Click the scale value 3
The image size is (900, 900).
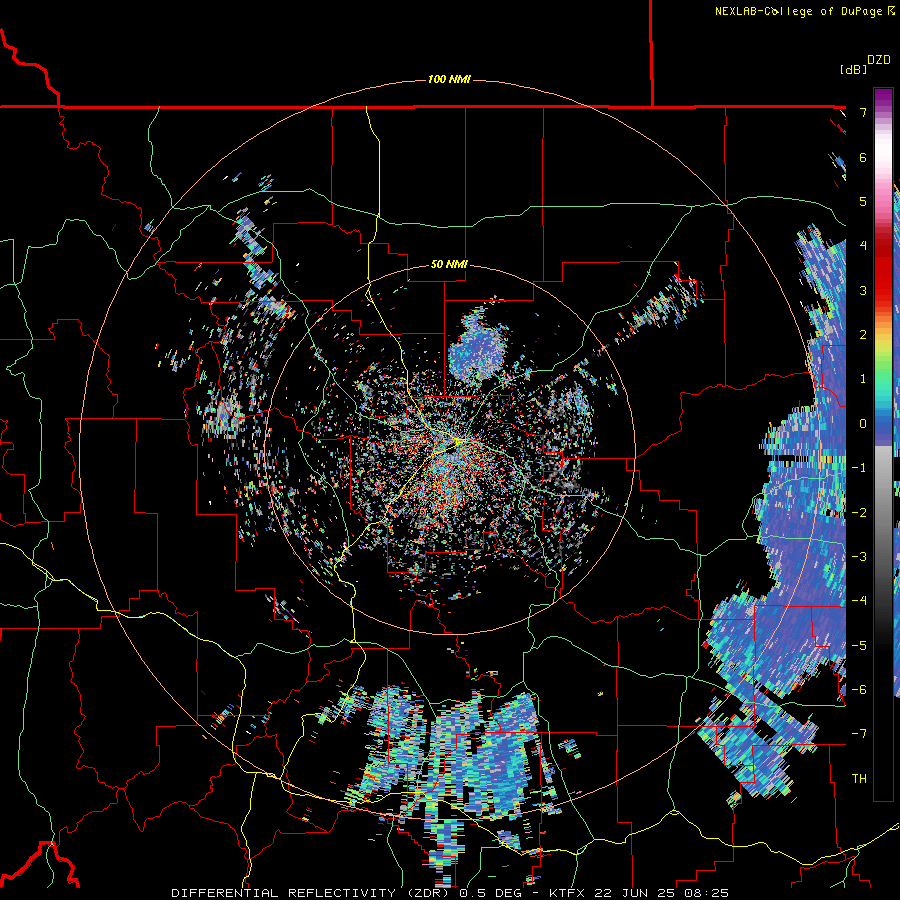[x=863, y=290]
